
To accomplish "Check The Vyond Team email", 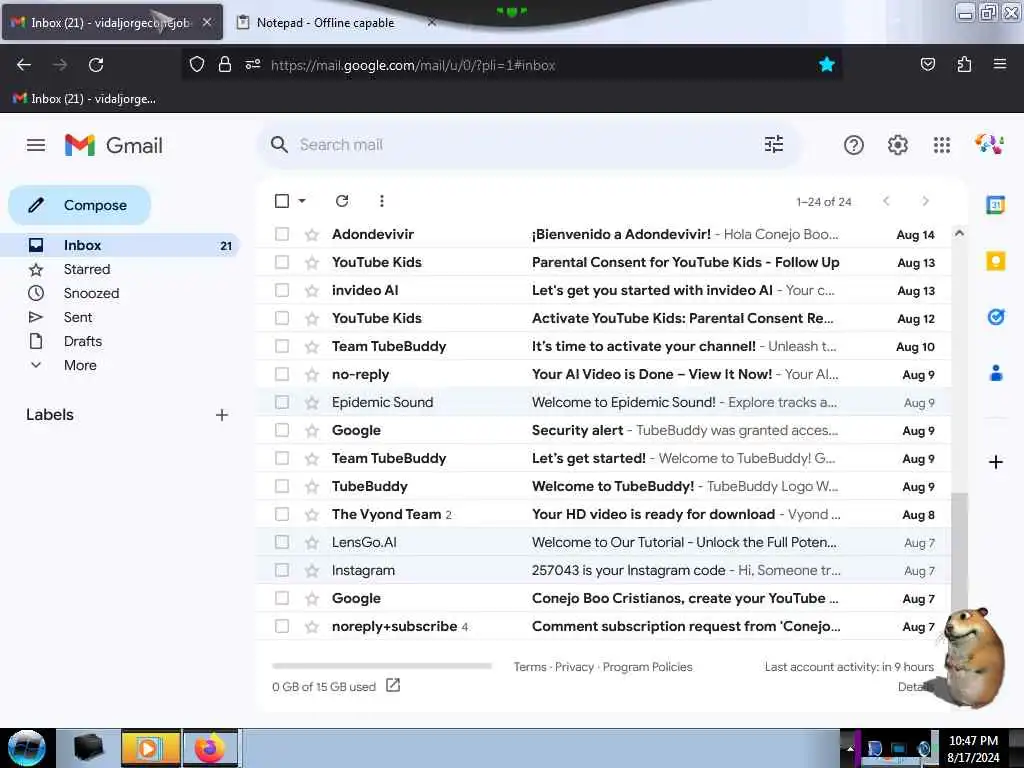I will click(x=282, y=515).
